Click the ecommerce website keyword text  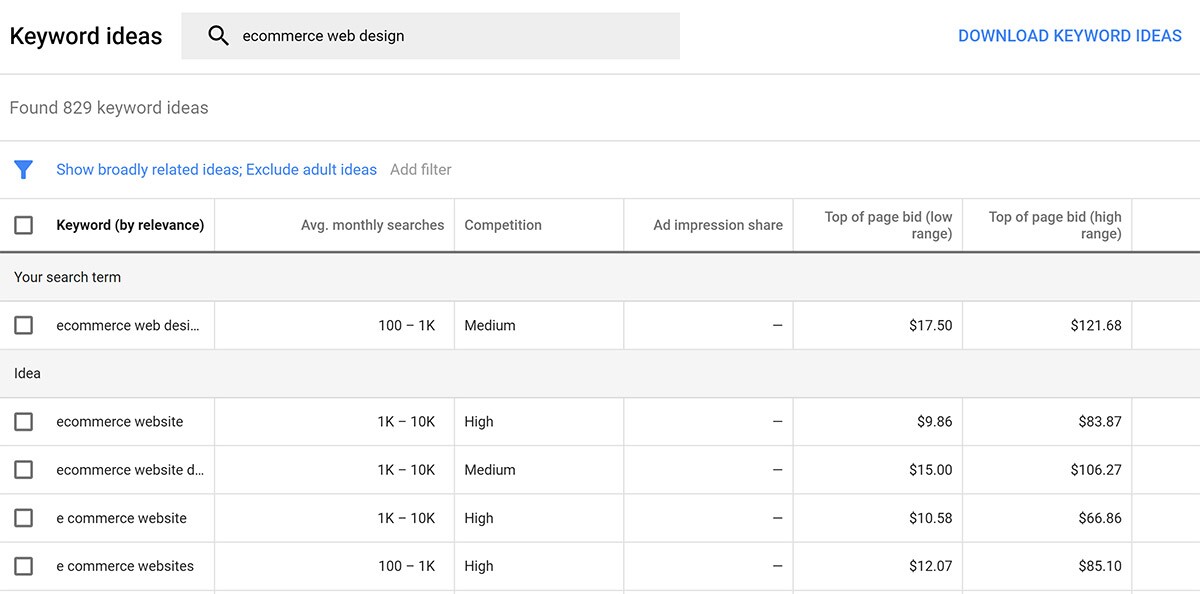(x=120, y=422)
